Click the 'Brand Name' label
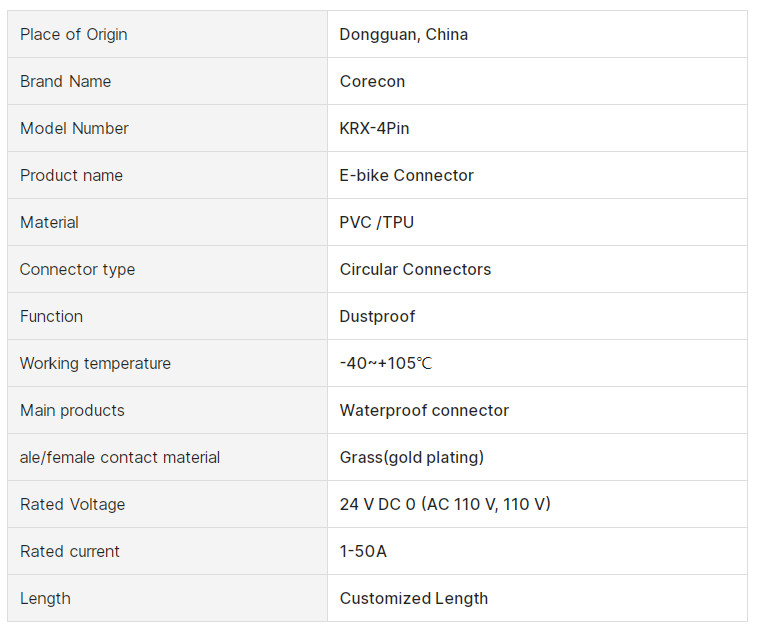 pos(65,81)
